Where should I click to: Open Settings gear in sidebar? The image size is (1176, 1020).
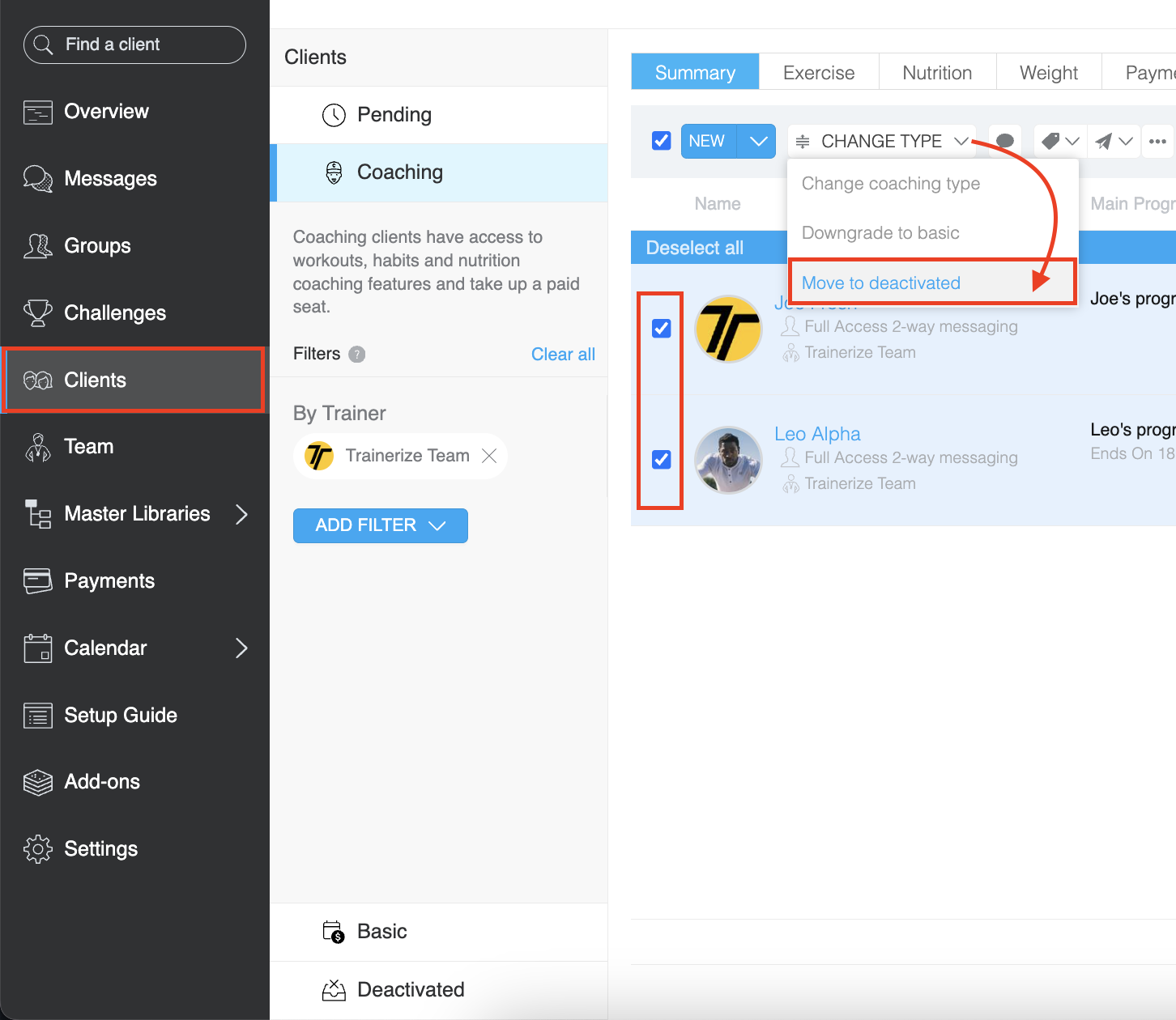pos(100,849)
